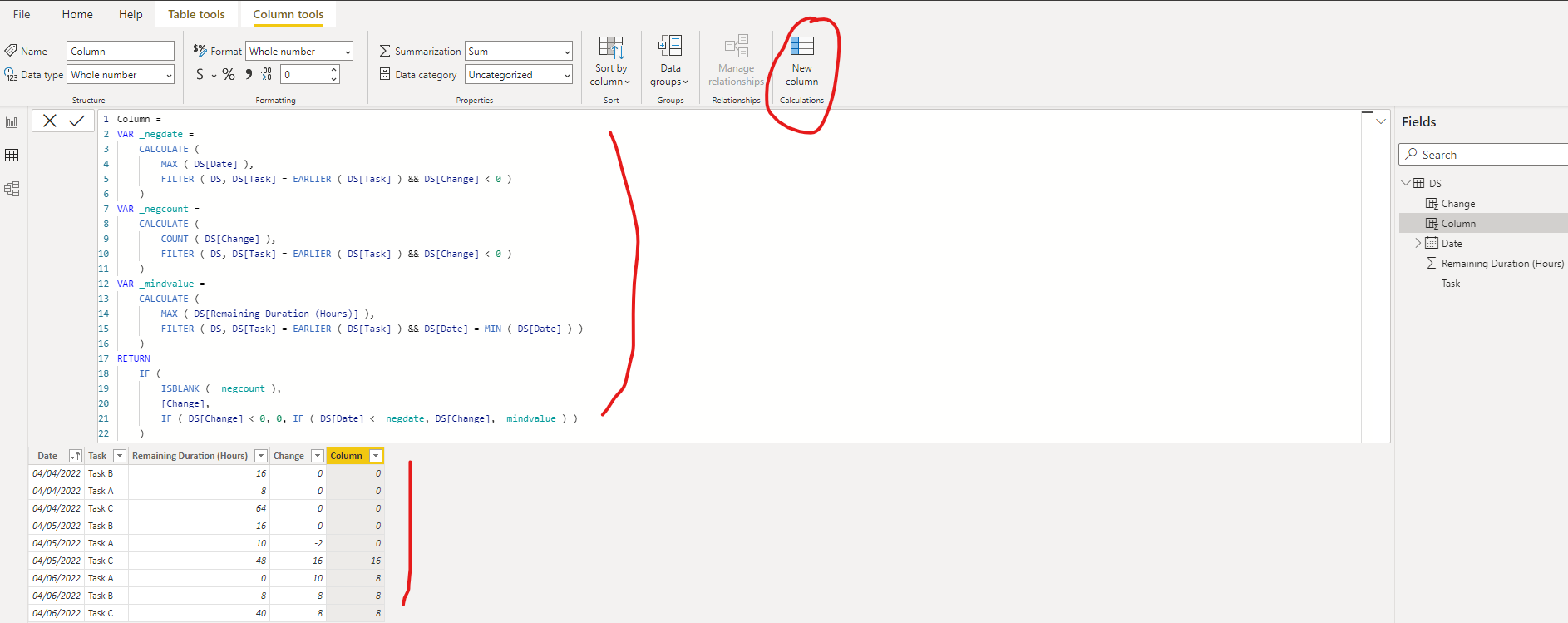Open Remaining Duration (Hours) header filter
Image resolution: width=1568 pixels, height=623 pixels.
[x=260, y=456]
